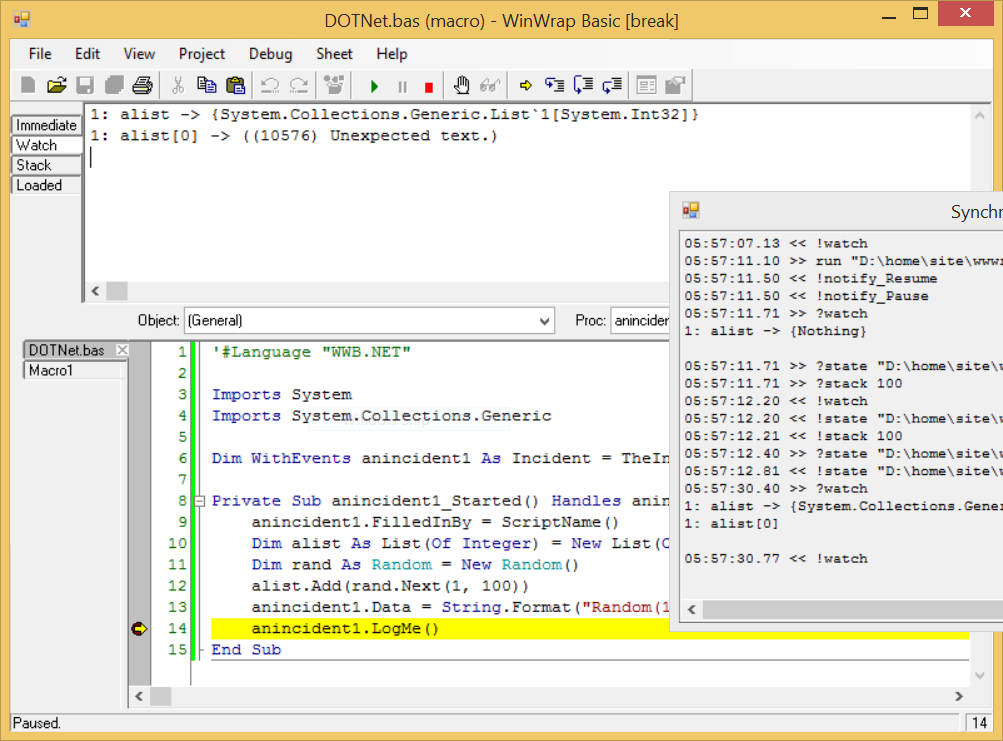
Task: Click the Step Out icon
Action: pos(612,85)
